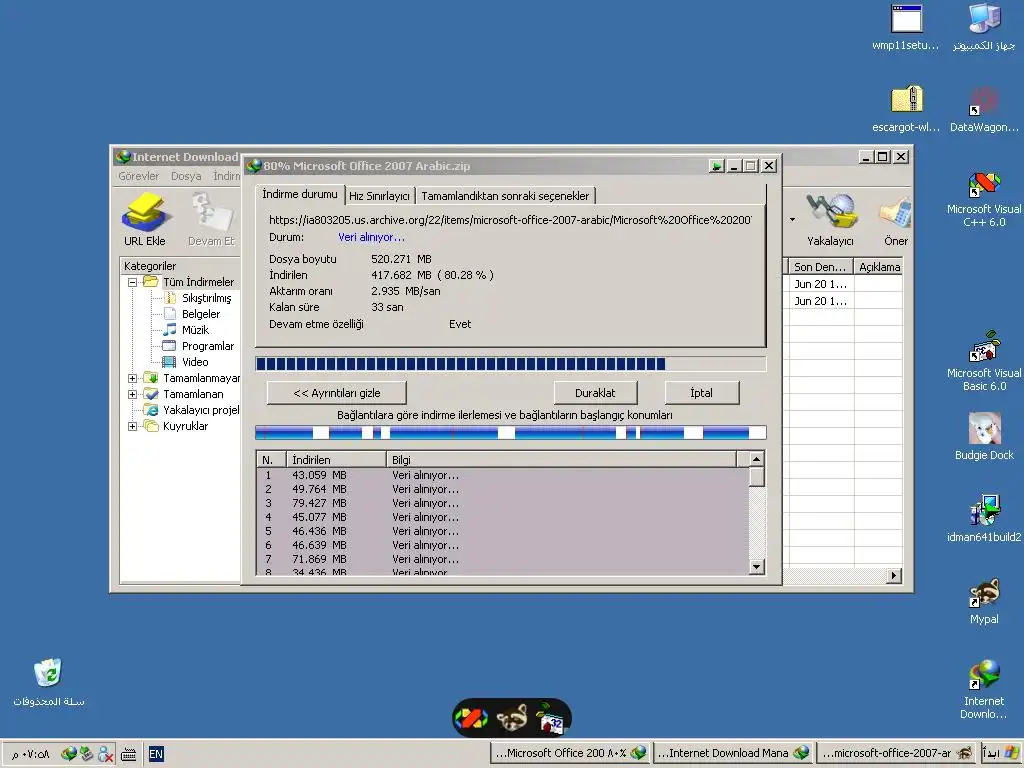Select the Video category icon
Image resolution: width=1024 pixels, height=768 pixels.
coord(169,362)
